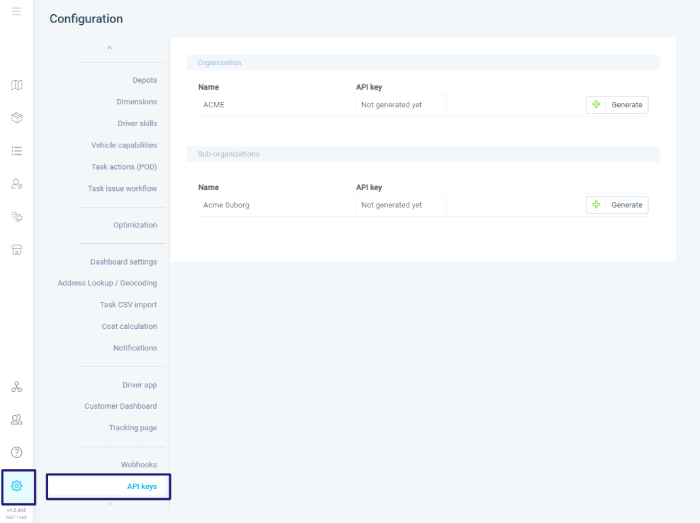Viewport: 700px width, 523px height.
Task: Click the green plus icon in ACME row
Action: (596, 104)
